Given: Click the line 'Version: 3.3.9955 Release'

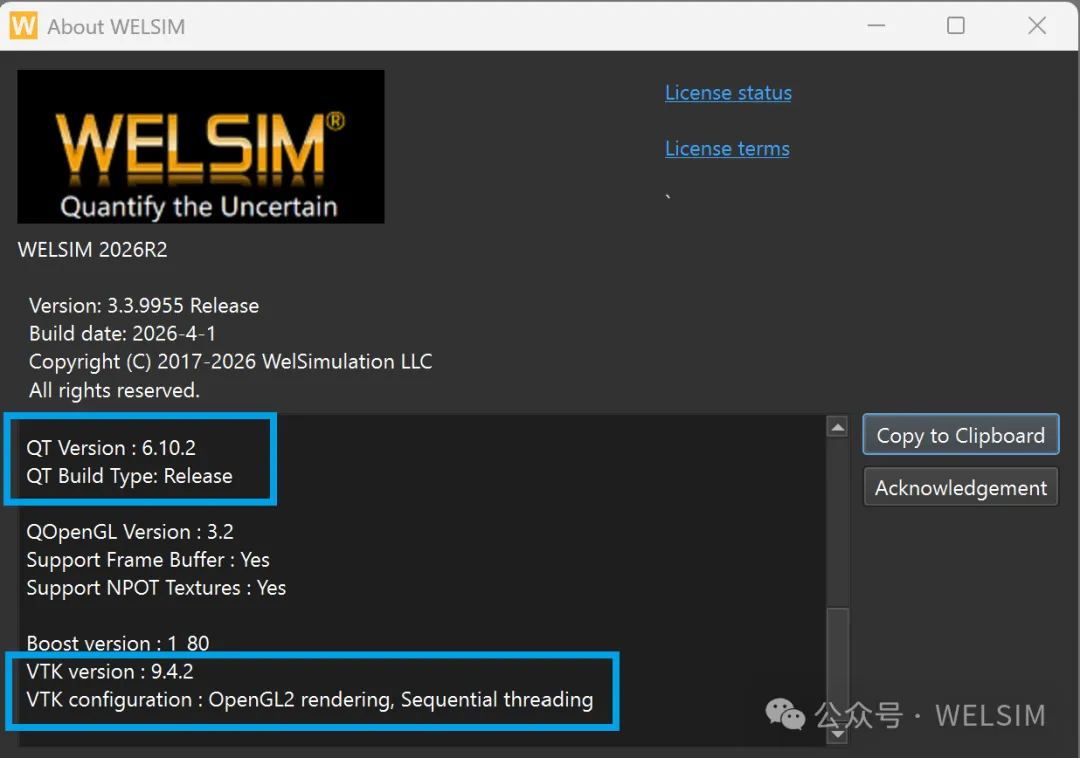Looking at the screenshot, I should click(144, 305).
